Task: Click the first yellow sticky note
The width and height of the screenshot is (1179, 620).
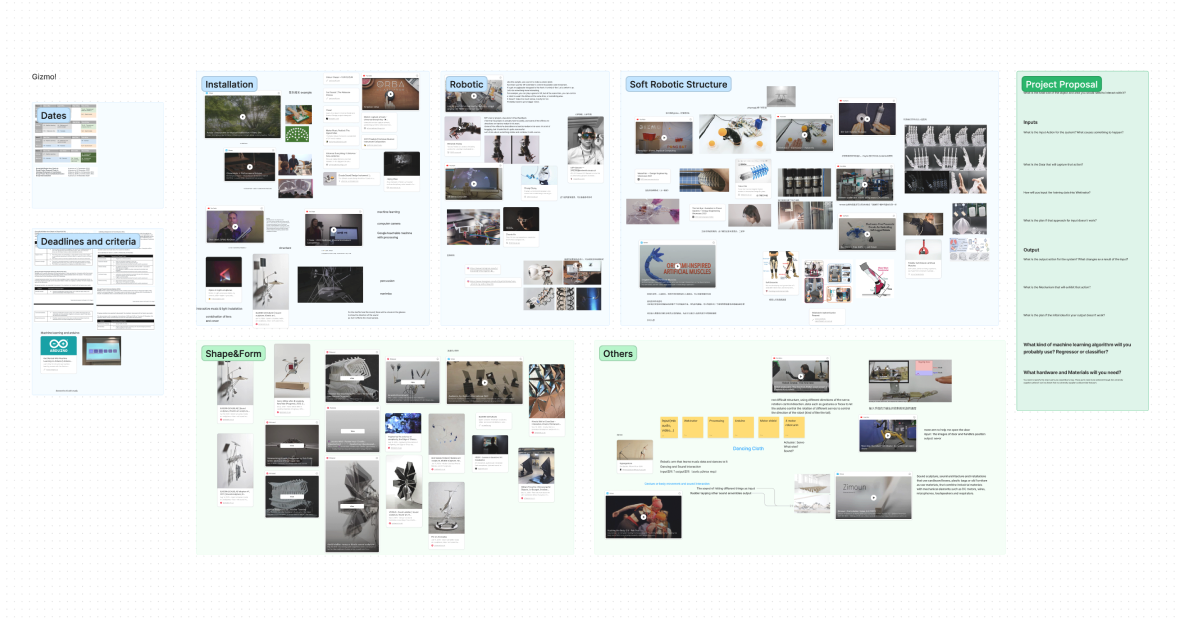Action: click(669, 426)
